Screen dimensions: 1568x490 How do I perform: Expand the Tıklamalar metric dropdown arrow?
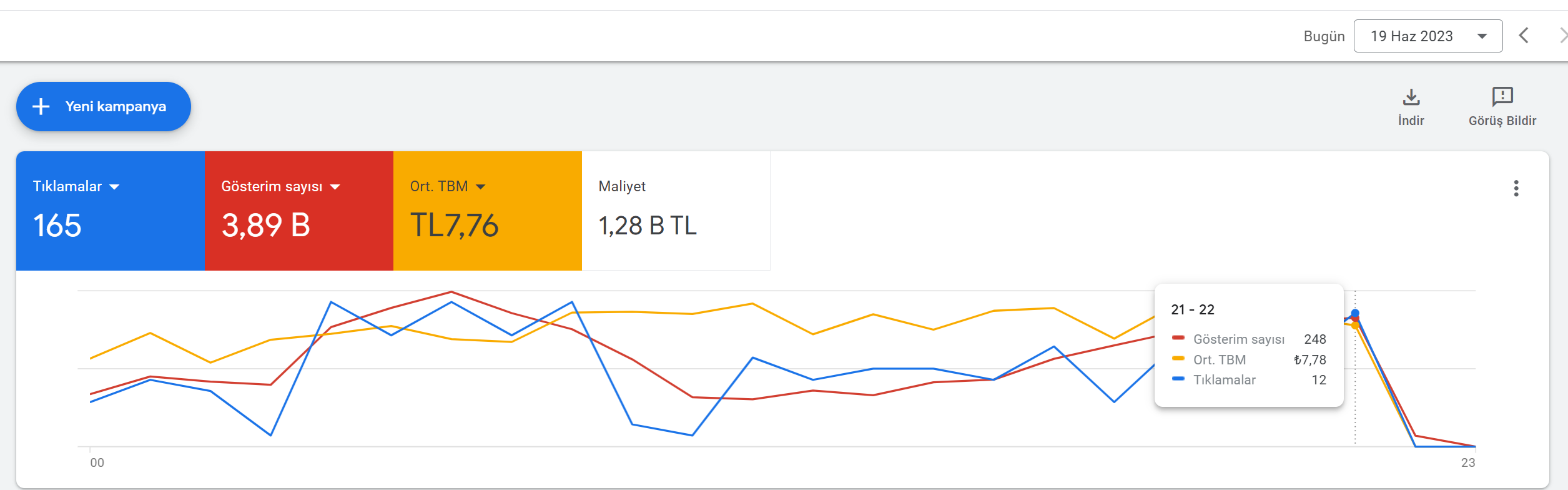pyautogui.click(x=114, y=187)
